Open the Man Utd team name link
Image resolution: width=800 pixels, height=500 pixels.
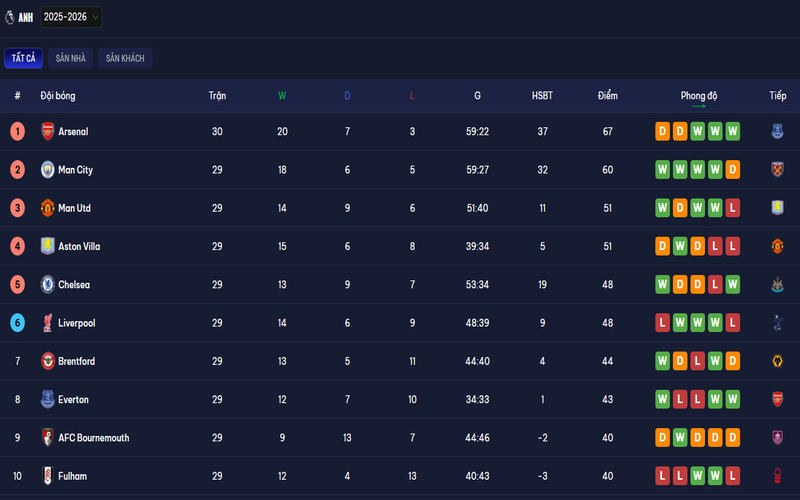point(74,208)
